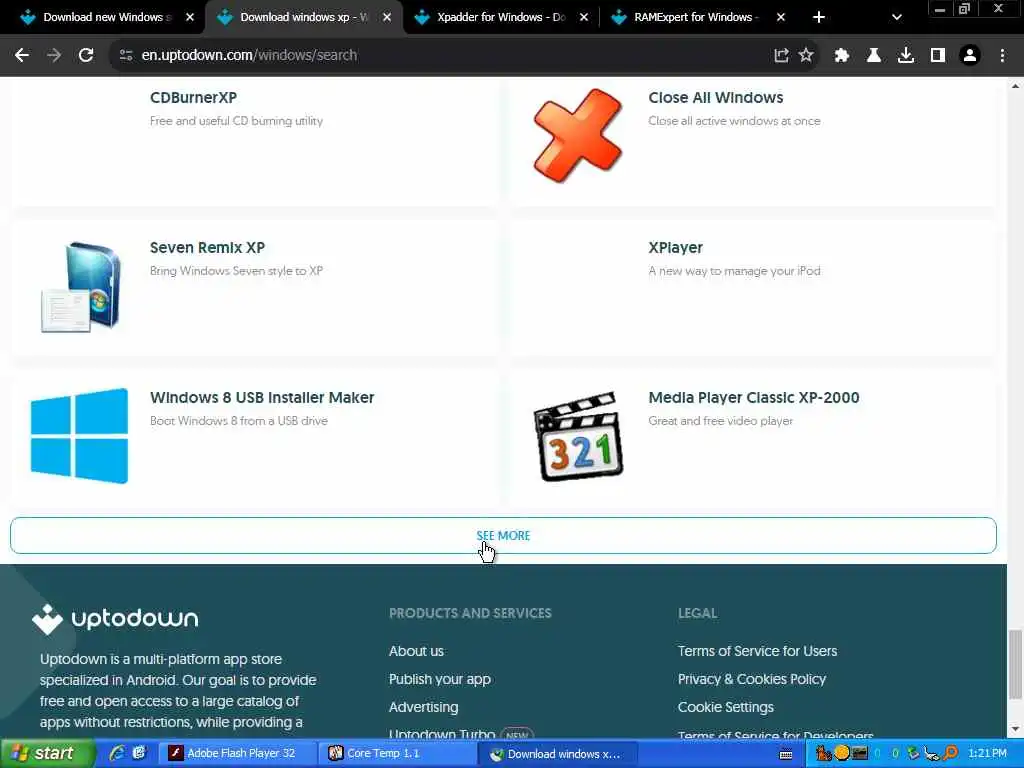Open the tab search dropdown arrow

897,18
